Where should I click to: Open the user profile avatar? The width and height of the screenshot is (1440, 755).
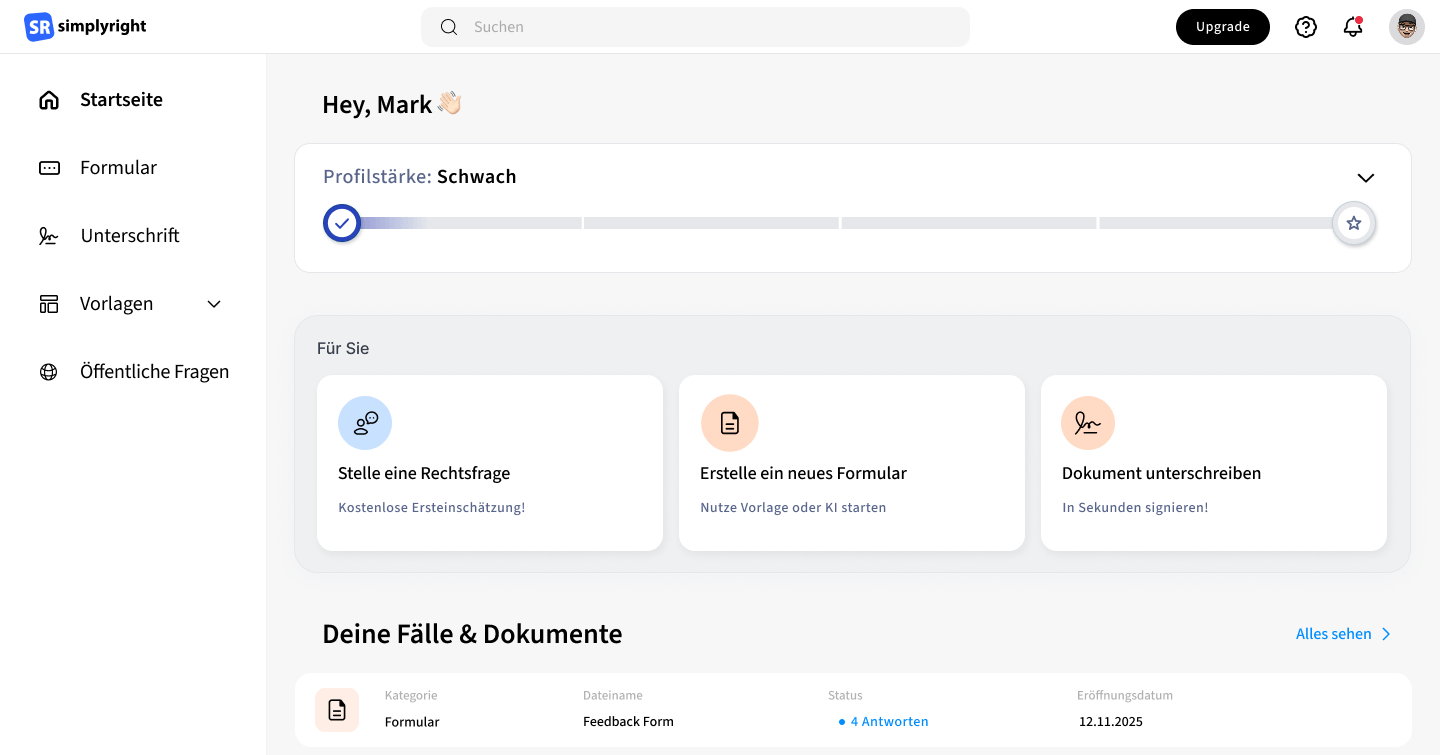coord(1407,27)
